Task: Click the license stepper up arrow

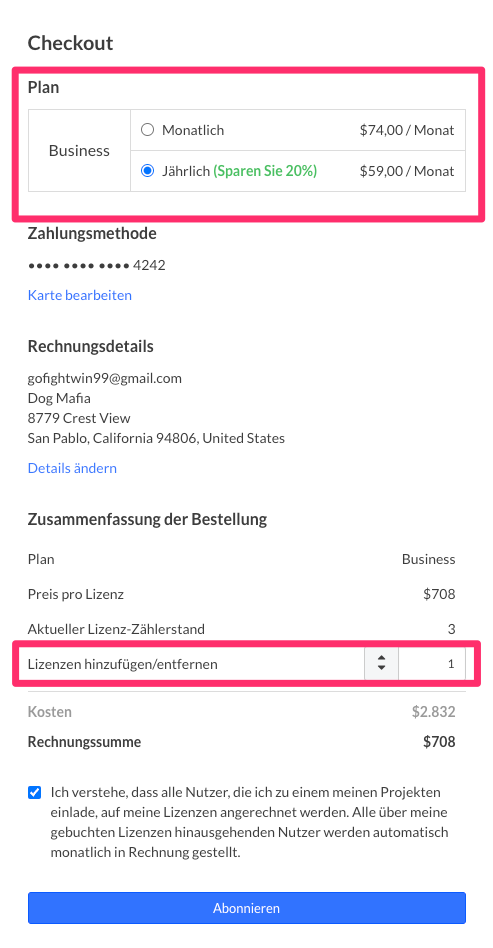Action: click(381, 659)
